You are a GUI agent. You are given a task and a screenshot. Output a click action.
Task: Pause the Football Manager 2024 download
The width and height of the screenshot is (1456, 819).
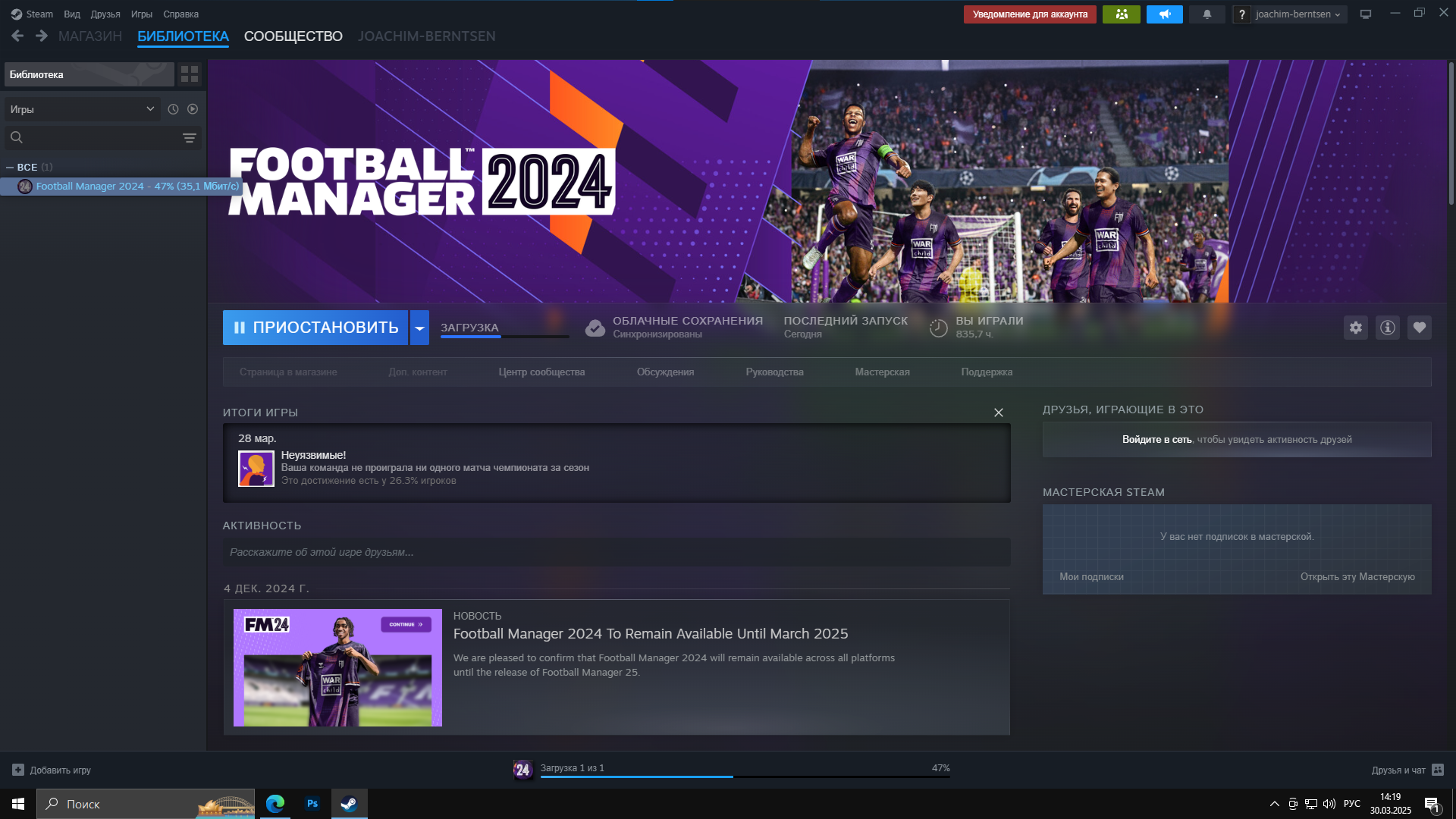coord(315,328)
